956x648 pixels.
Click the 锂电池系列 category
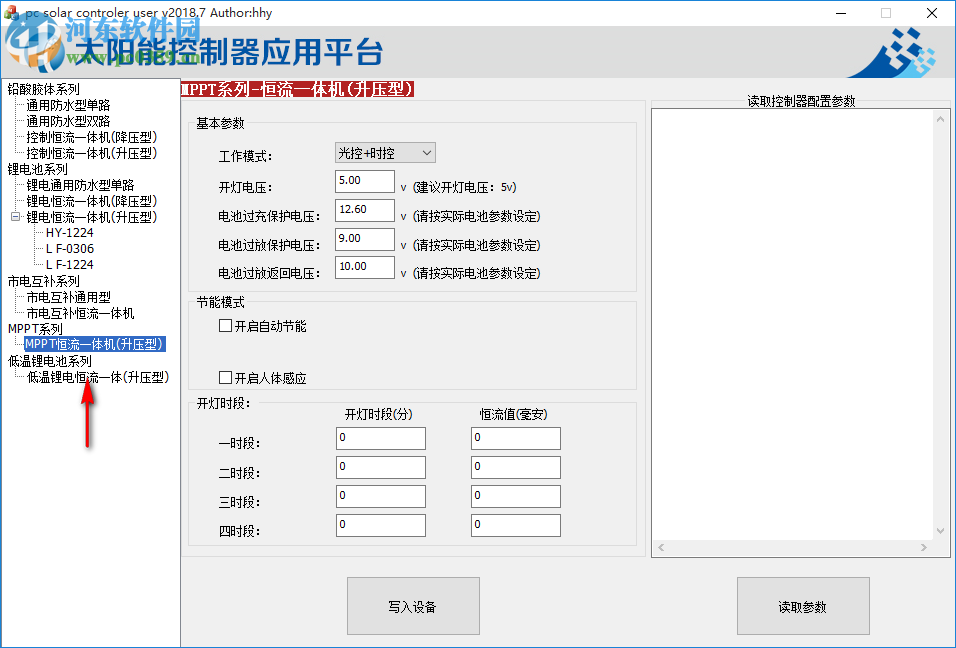(37, 169)
